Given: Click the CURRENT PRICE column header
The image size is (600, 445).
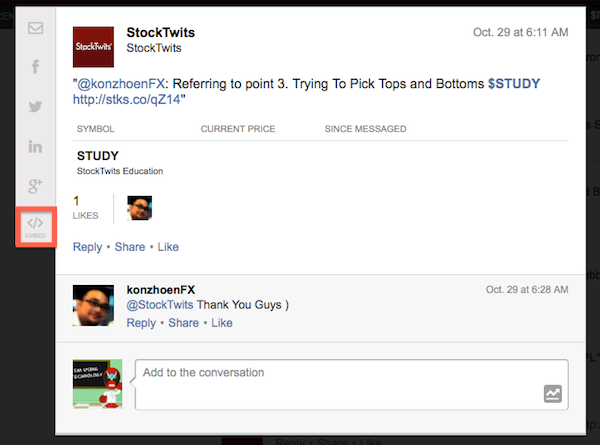Looking at the screenshot, I should pyautogui.click(x=238, y=129).
